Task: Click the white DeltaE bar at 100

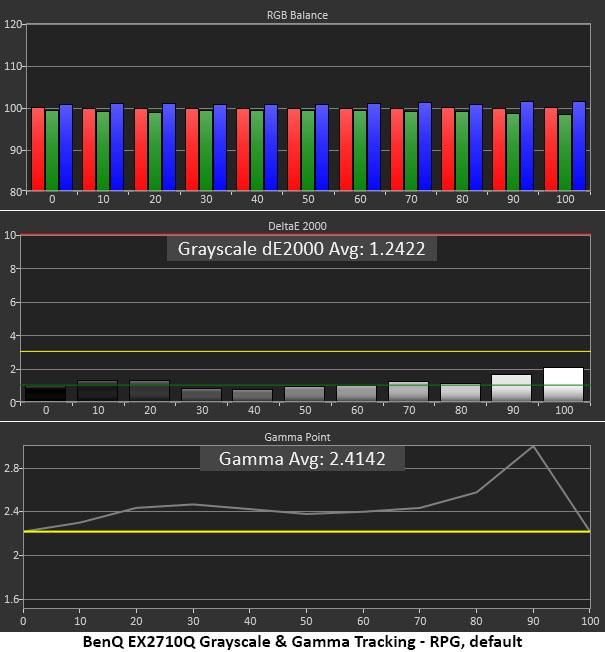Action: (x=563, y=385)
